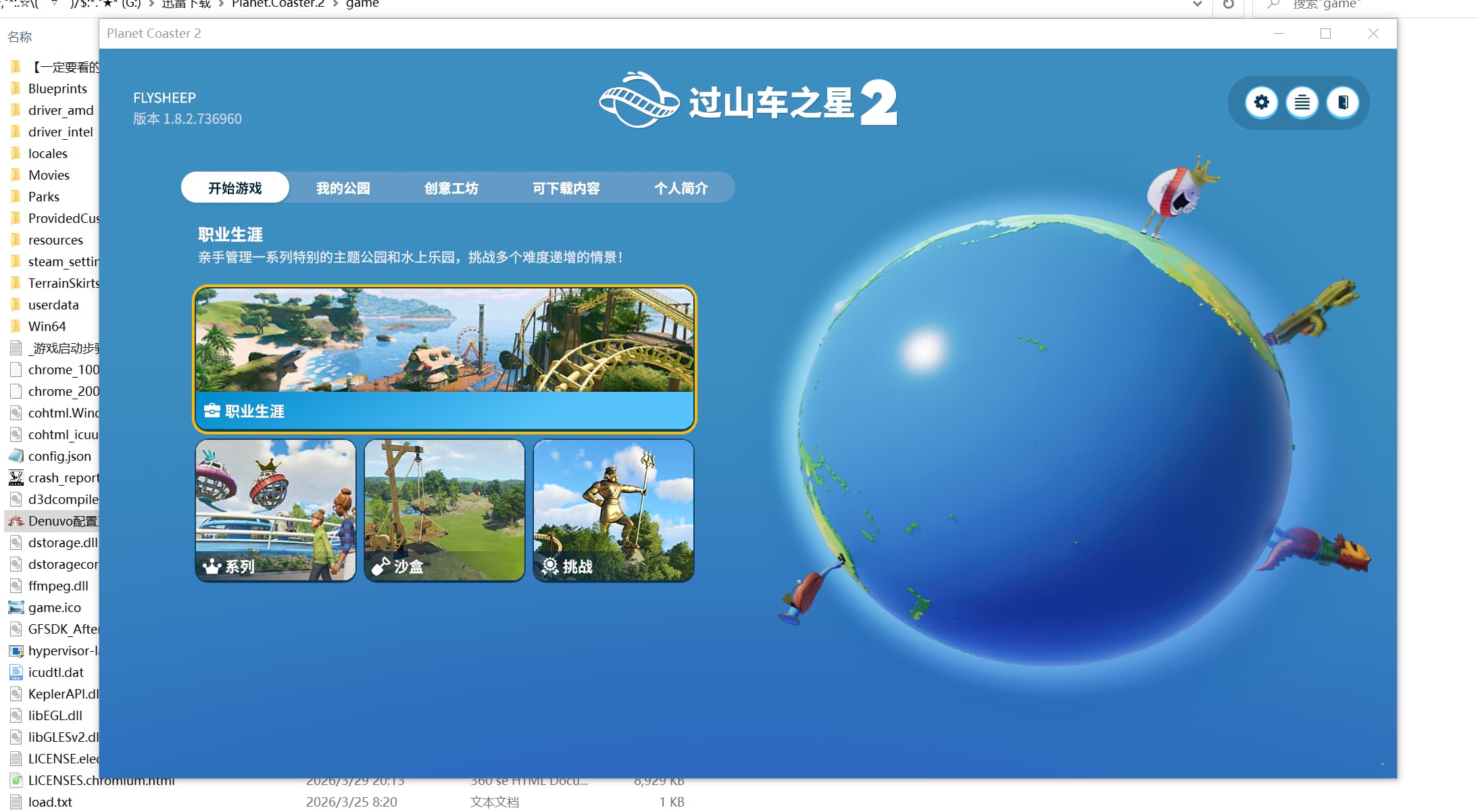The width and height of the screenshot is (1478, 812).
Task: Switch to 创意工坊 tab
Action: coord(451,188)
